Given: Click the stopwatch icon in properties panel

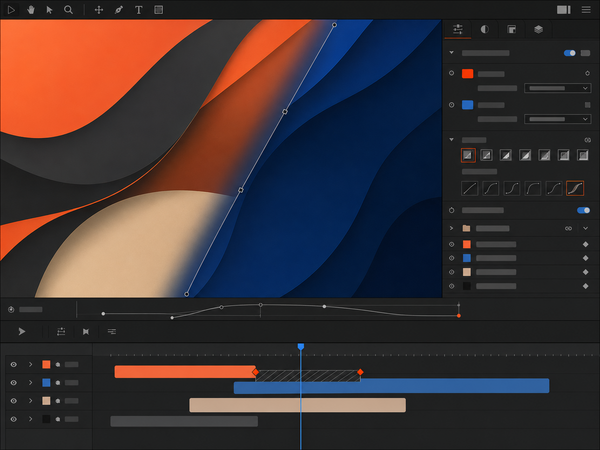Looking at the screenshot, I should (452, 210).
